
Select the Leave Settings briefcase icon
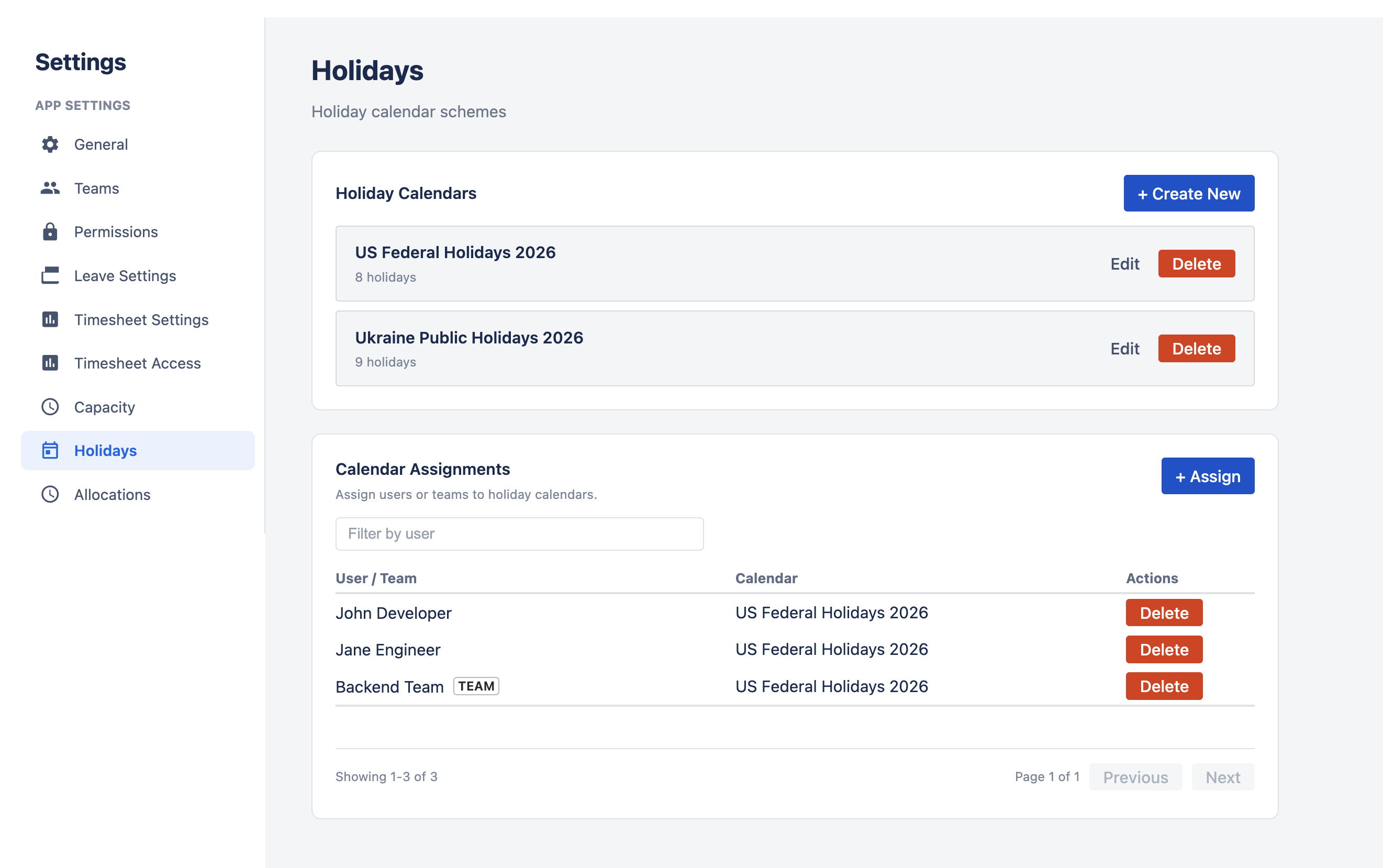tap(50, 275)
